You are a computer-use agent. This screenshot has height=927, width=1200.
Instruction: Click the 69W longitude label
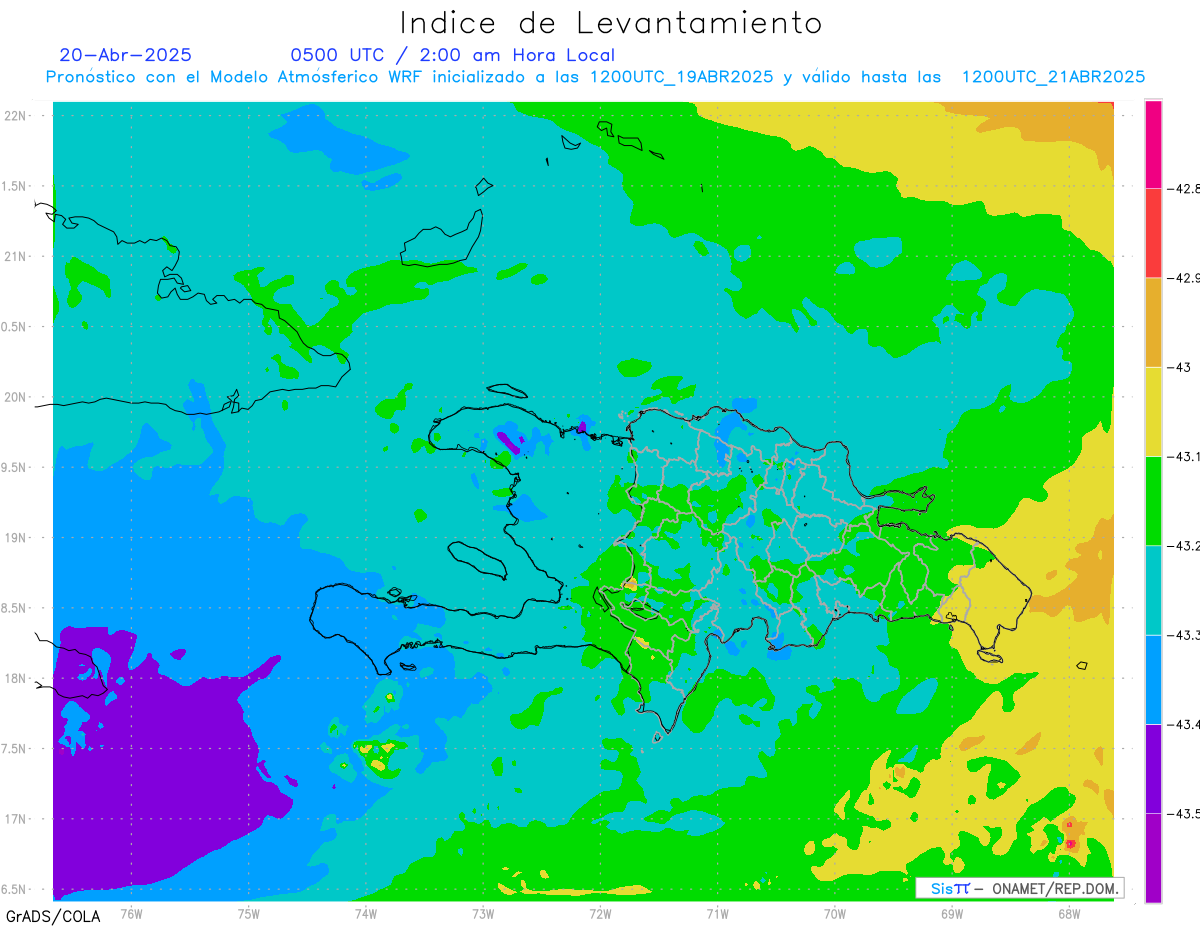(951, 913)
